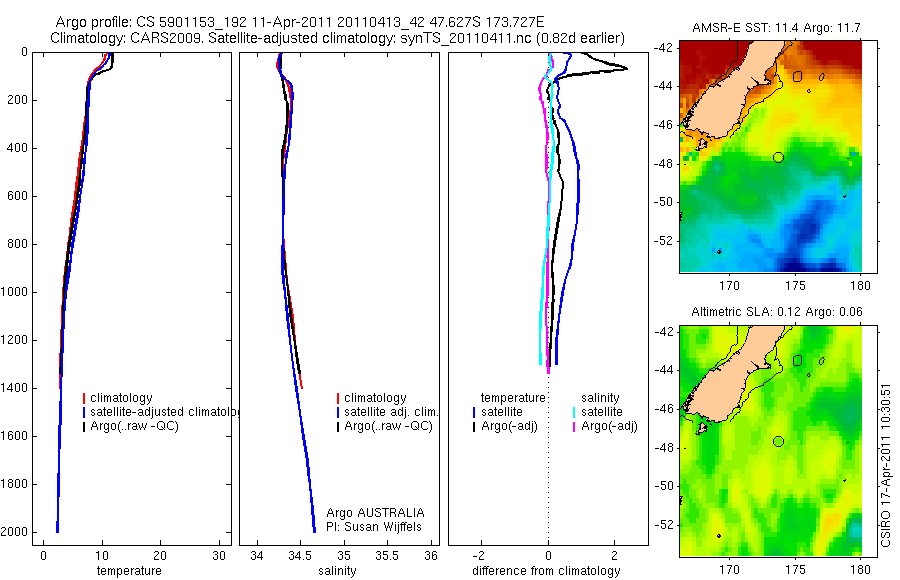Image resolution: width=900 pixels, height=580 pixels.
Task: Click the '-48' latitude tick on SST map
Action: [666, 163]
